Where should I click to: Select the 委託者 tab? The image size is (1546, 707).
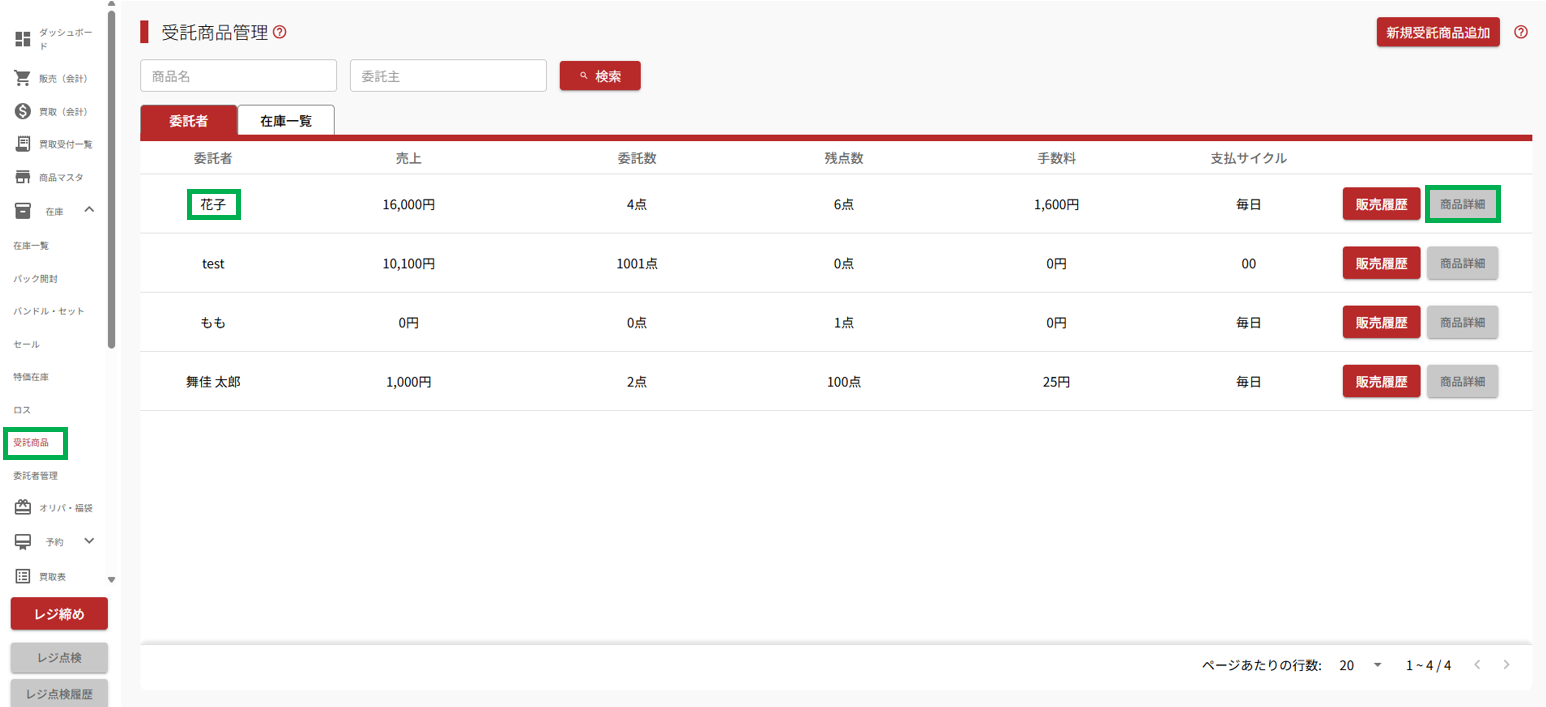(188, 121)
